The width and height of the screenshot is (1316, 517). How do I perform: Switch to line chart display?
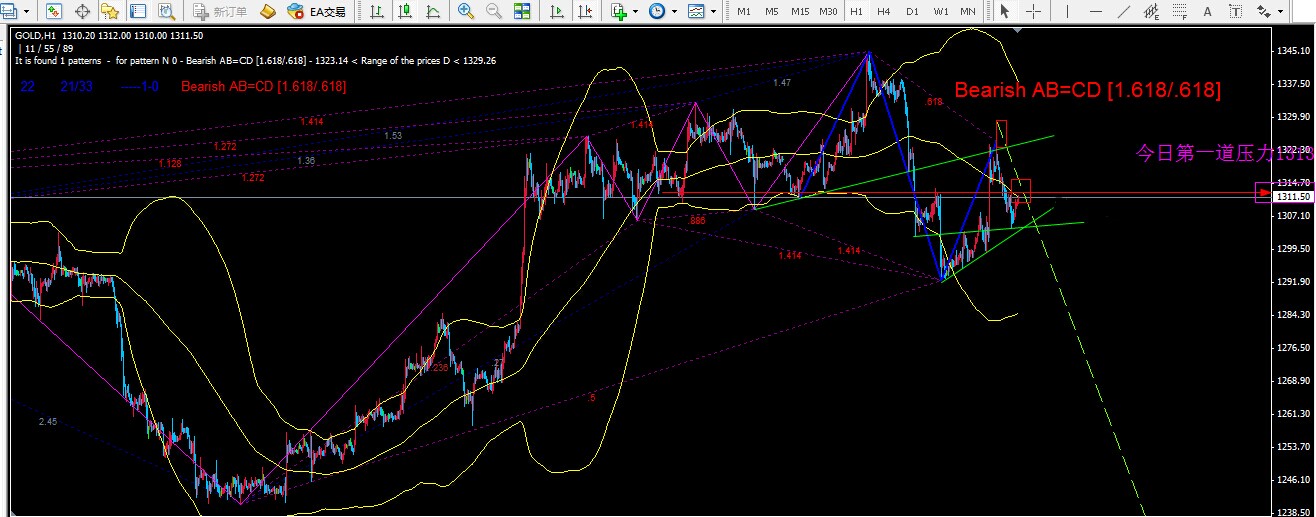[x=431, y=12]
